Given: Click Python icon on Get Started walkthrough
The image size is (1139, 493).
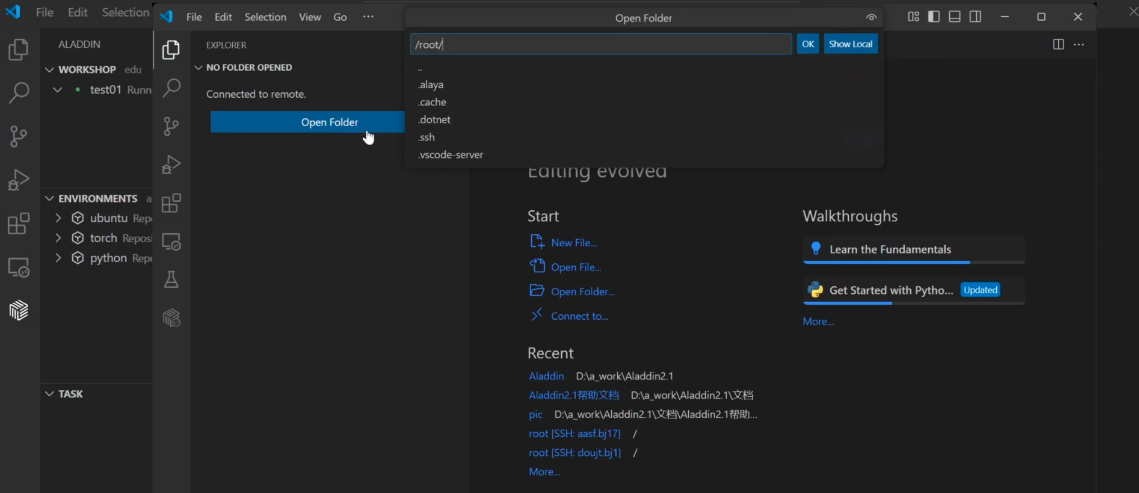Looking at the screenshot, I should point(815,290).
